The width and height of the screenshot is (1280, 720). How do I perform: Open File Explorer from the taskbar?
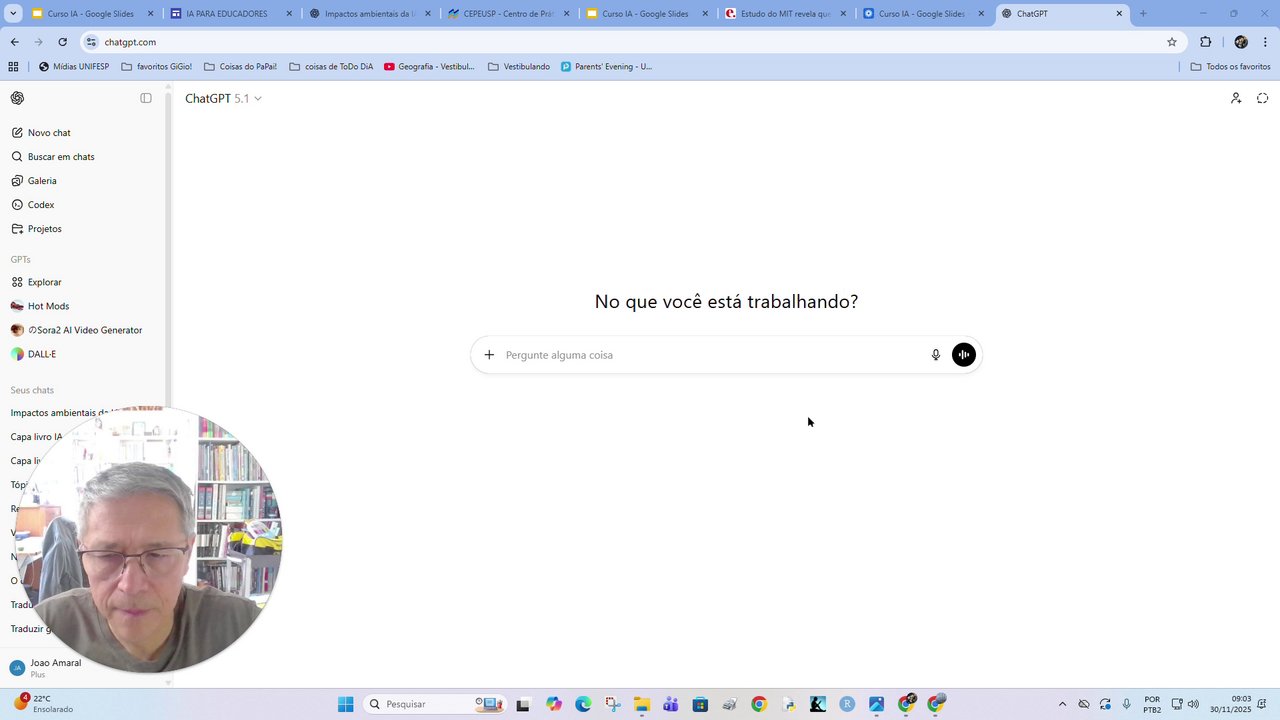pos(642,704)
